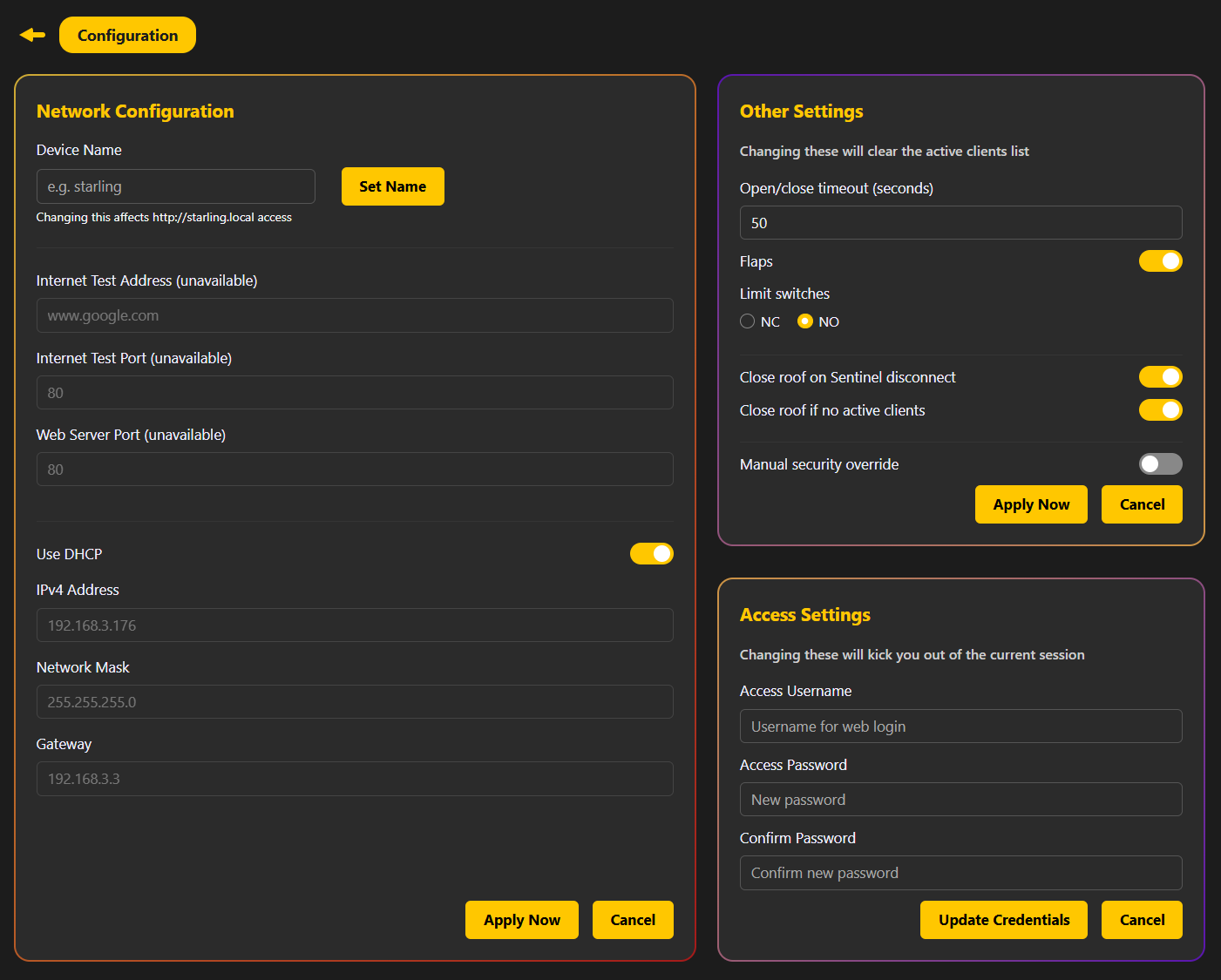Select the NO limit switch option
Image resolution: width=1221 pixels, height=980 pixels.
point(805,321)
